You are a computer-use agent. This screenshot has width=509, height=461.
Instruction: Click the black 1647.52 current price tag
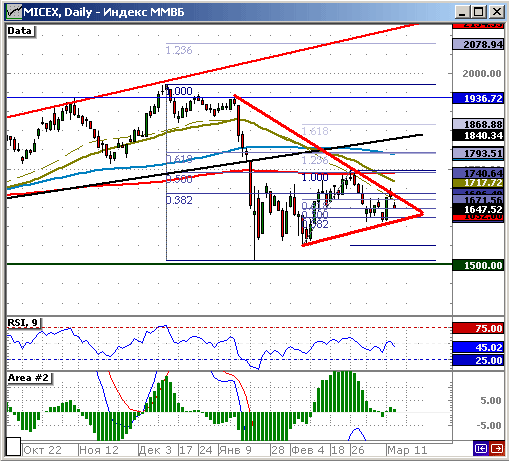pos(478,209)
